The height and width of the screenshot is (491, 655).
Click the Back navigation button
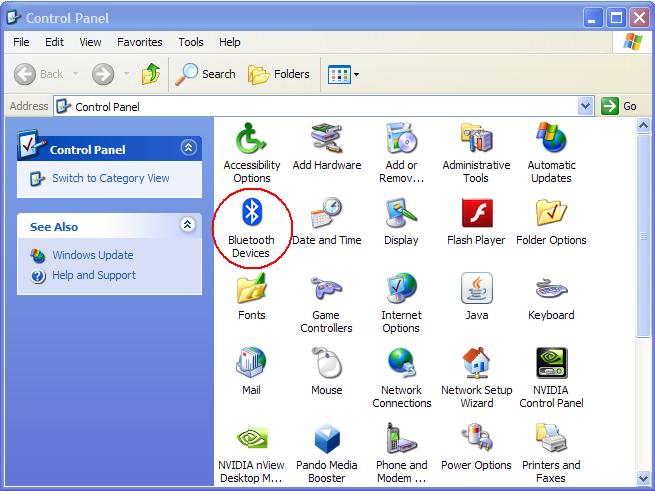(x=39, y=74)
